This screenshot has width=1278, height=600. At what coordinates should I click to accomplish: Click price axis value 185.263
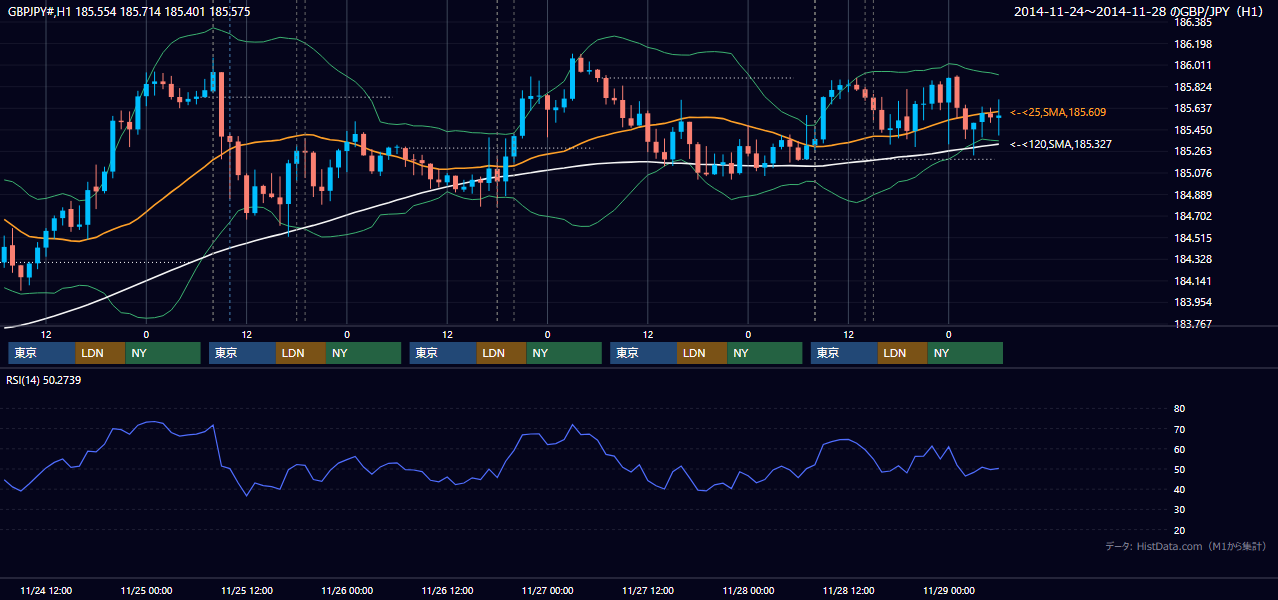[1193, 151]
